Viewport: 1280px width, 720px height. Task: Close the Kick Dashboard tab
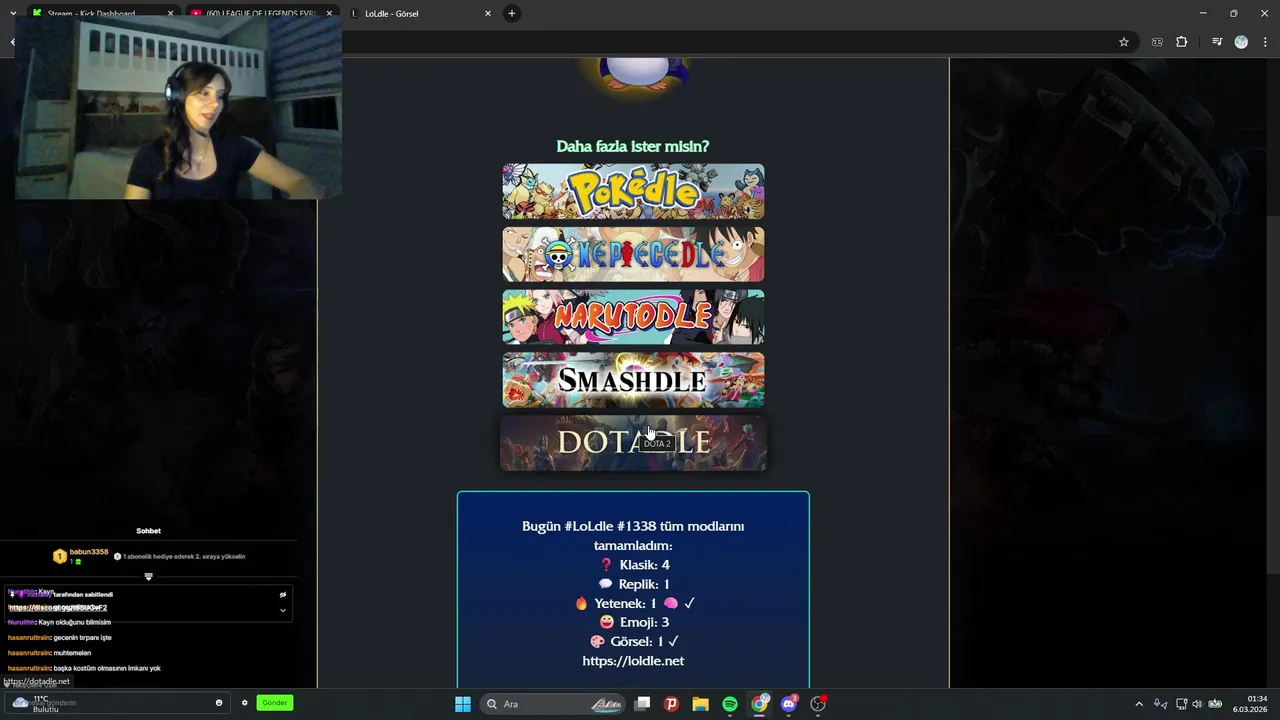pyautogui.click(x=170, y=13)
